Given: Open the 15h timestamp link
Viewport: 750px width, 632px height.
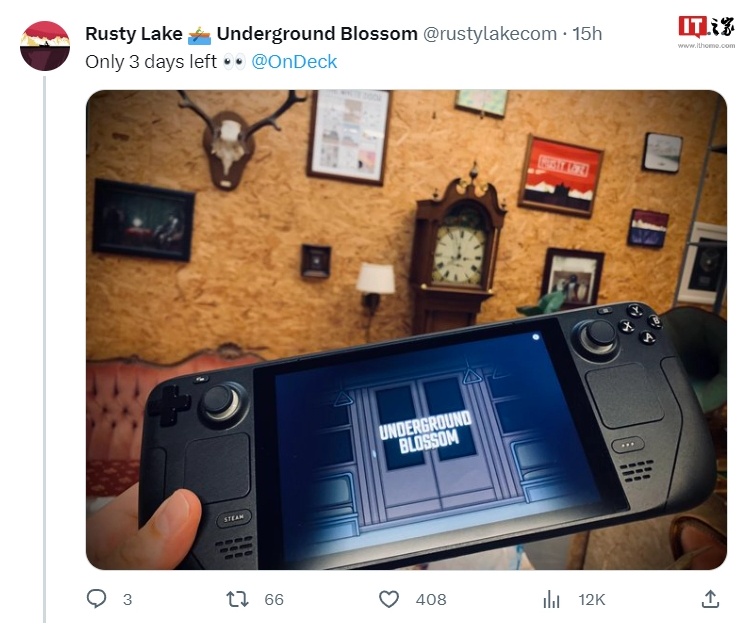Looking at the screenshot, I should 587,34.
